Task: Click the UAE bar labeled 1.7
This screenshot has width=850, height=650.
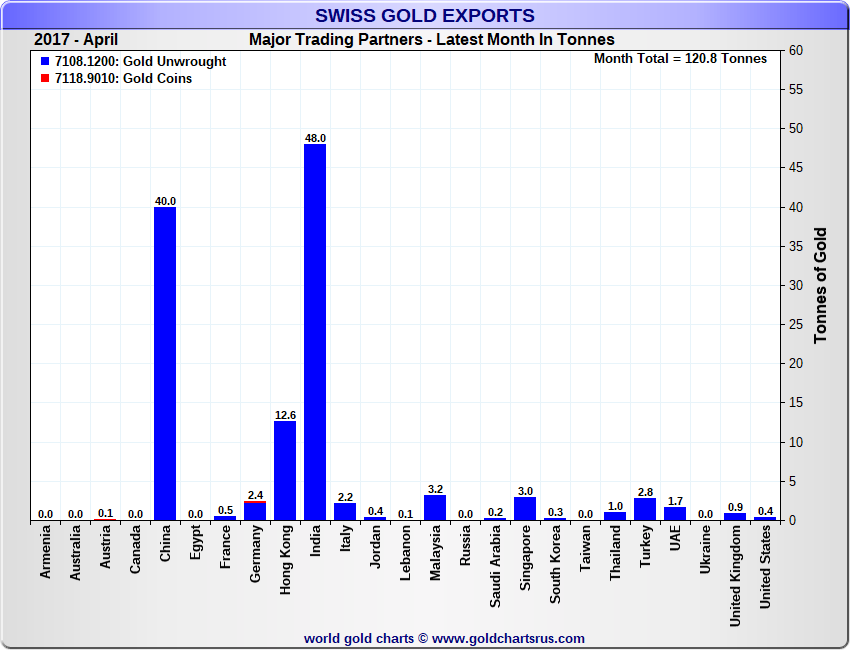Action: click(675, 513)
